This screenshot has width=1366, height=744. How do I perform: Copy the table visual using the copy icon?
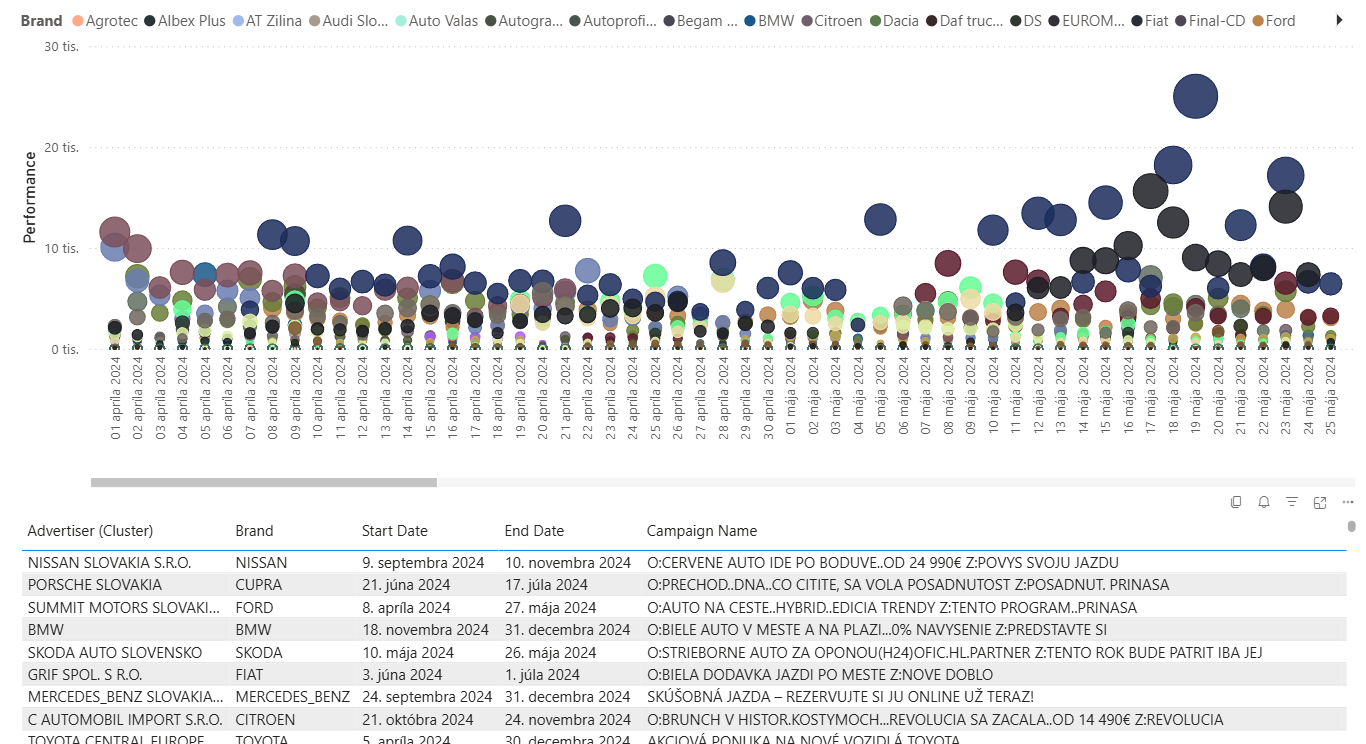1236,502
